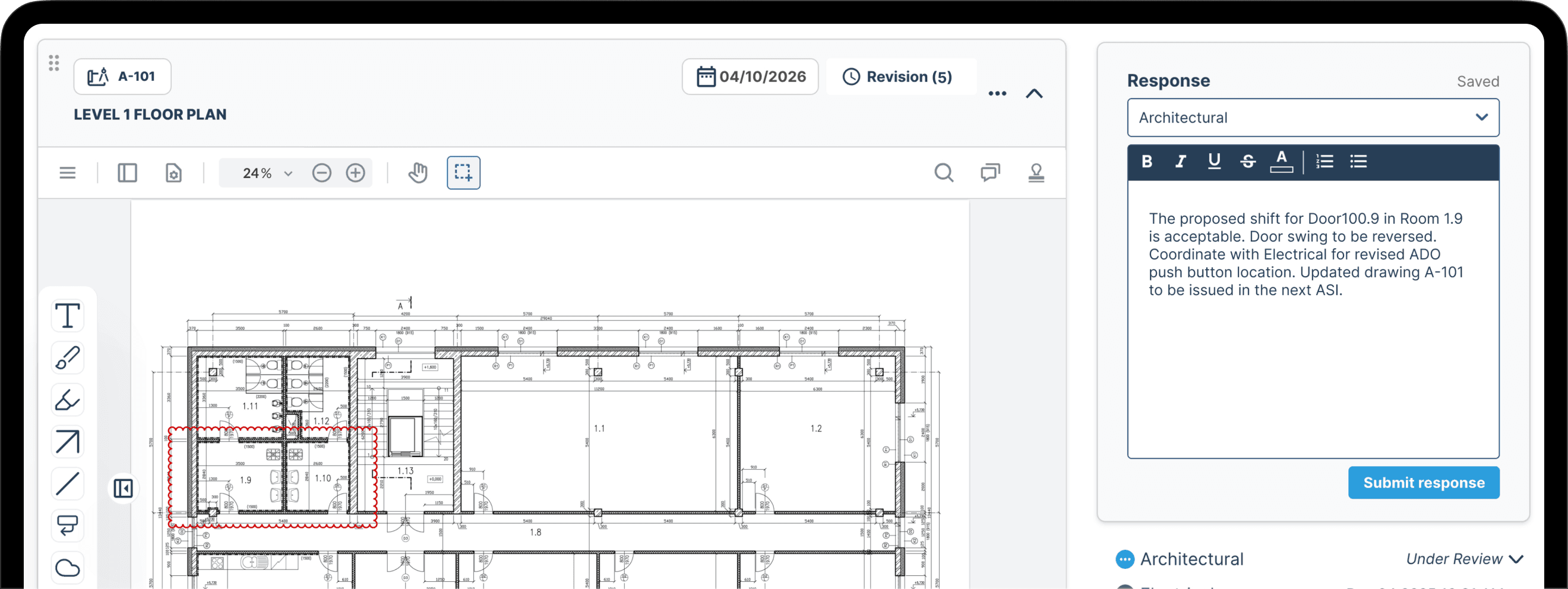Open the three-dot more options menu

(x=997, y=93)
